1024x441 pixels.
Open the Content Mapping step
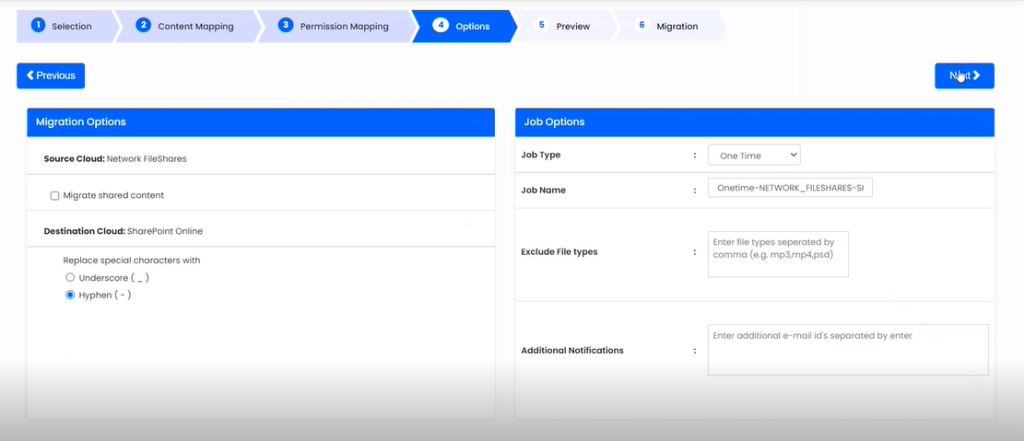click(186, 27)
